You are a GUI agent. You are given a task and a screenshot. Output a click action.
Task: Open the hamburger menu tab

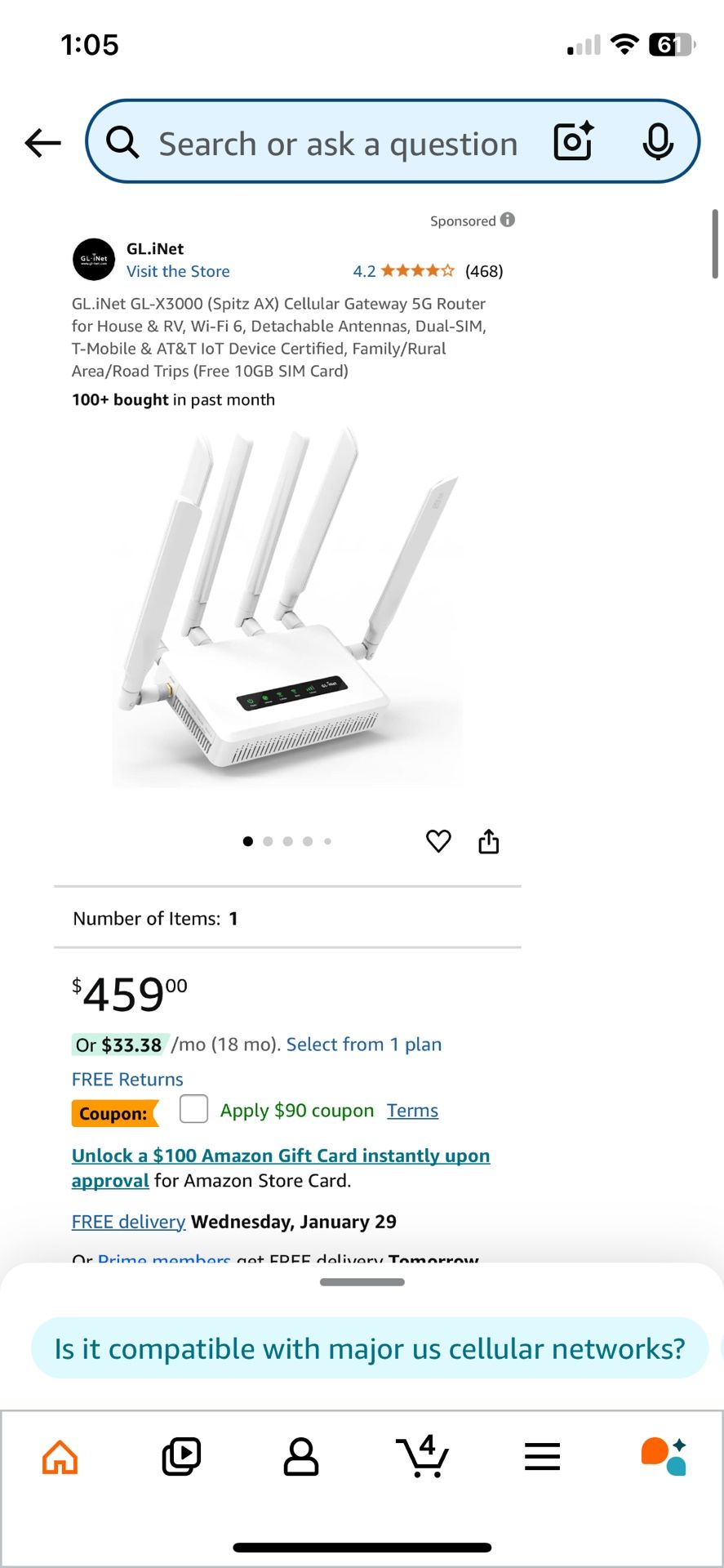point(542,1457)
